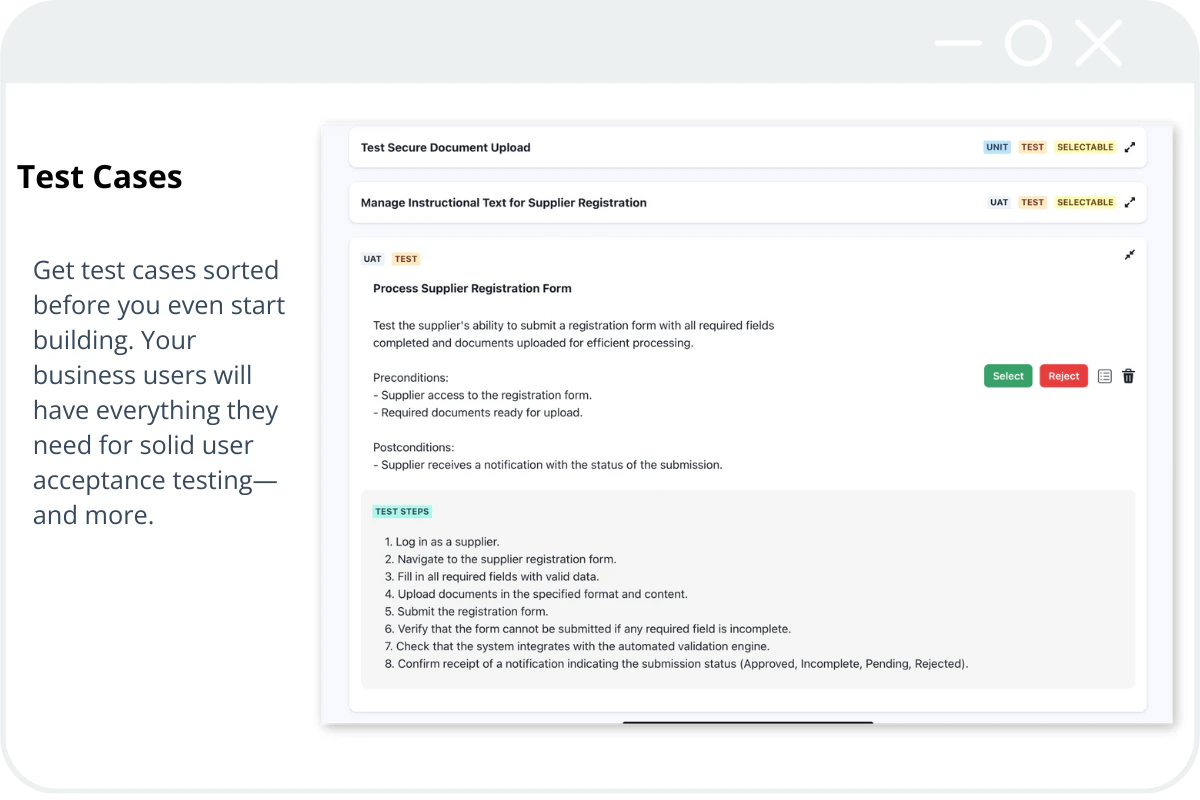This screenshot has width=1200, height=800.
Task: Toggle the SELECTABLE tag on Manage Instructional Text
Action: click(1085, 202)
